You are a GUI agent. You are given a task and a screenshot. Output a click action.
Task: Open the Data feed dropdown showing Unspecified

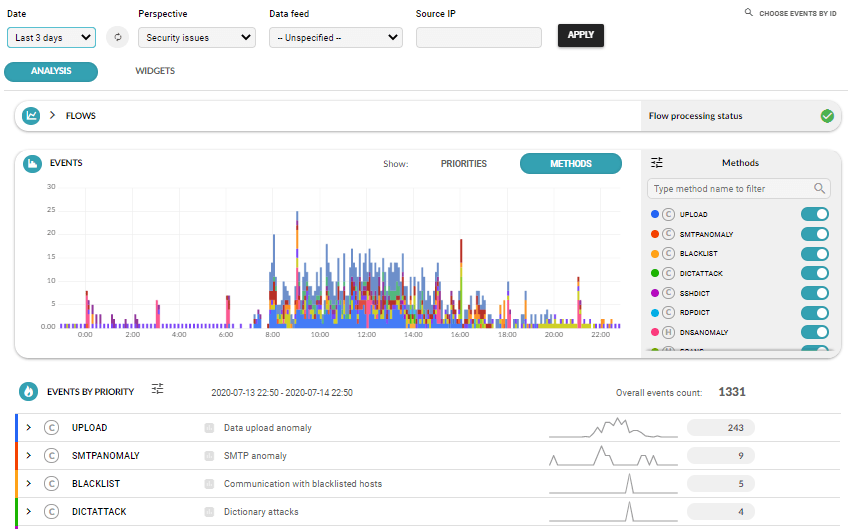(336, 37)
